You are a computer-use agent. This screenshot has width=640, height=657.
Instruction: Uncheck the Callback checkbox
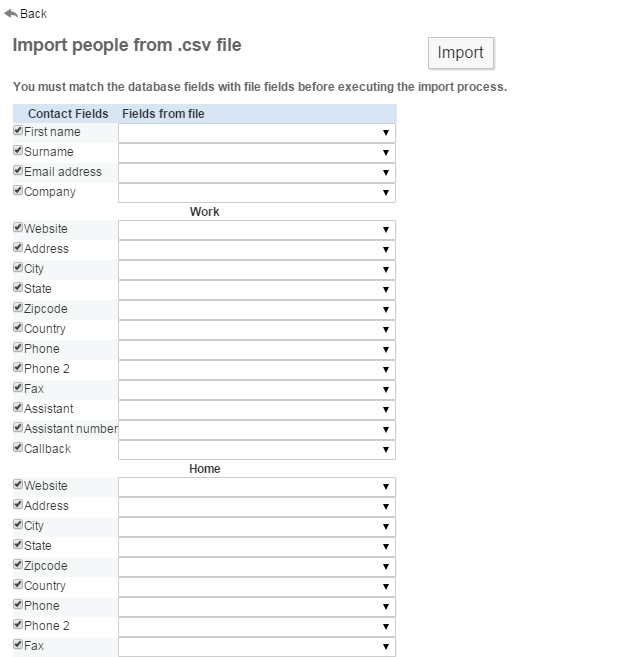(x=18, y=448)
